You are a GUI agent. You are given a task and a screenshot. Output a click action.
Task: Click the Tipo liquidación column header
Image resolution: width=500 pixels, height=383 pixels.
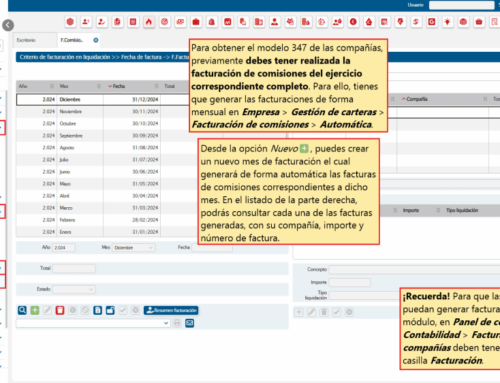tap(462, 210)
